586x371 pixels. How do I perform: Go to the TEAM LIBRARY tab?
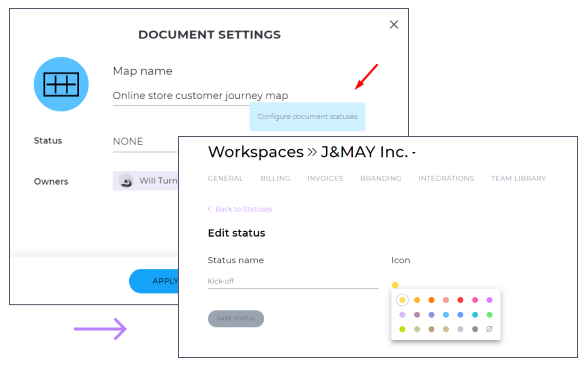[x=518, y=179]
